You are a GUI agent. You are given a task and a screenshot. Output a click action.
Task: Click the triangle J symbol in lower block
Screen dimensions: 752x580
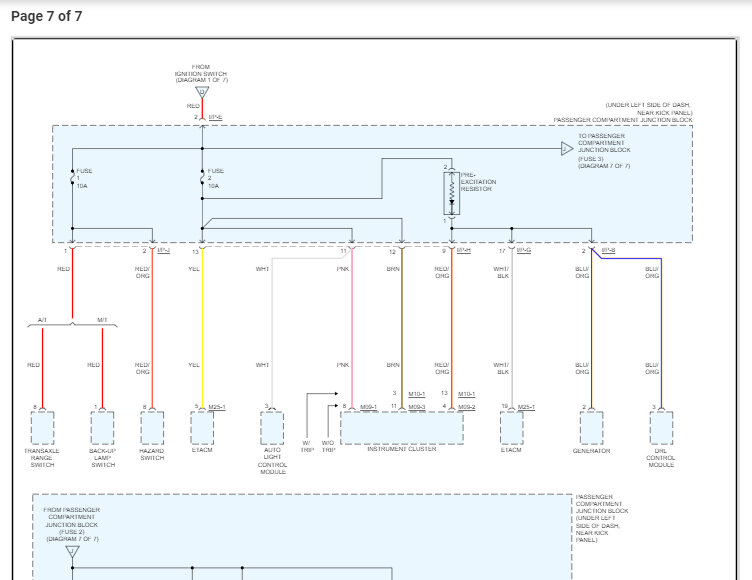72,552
